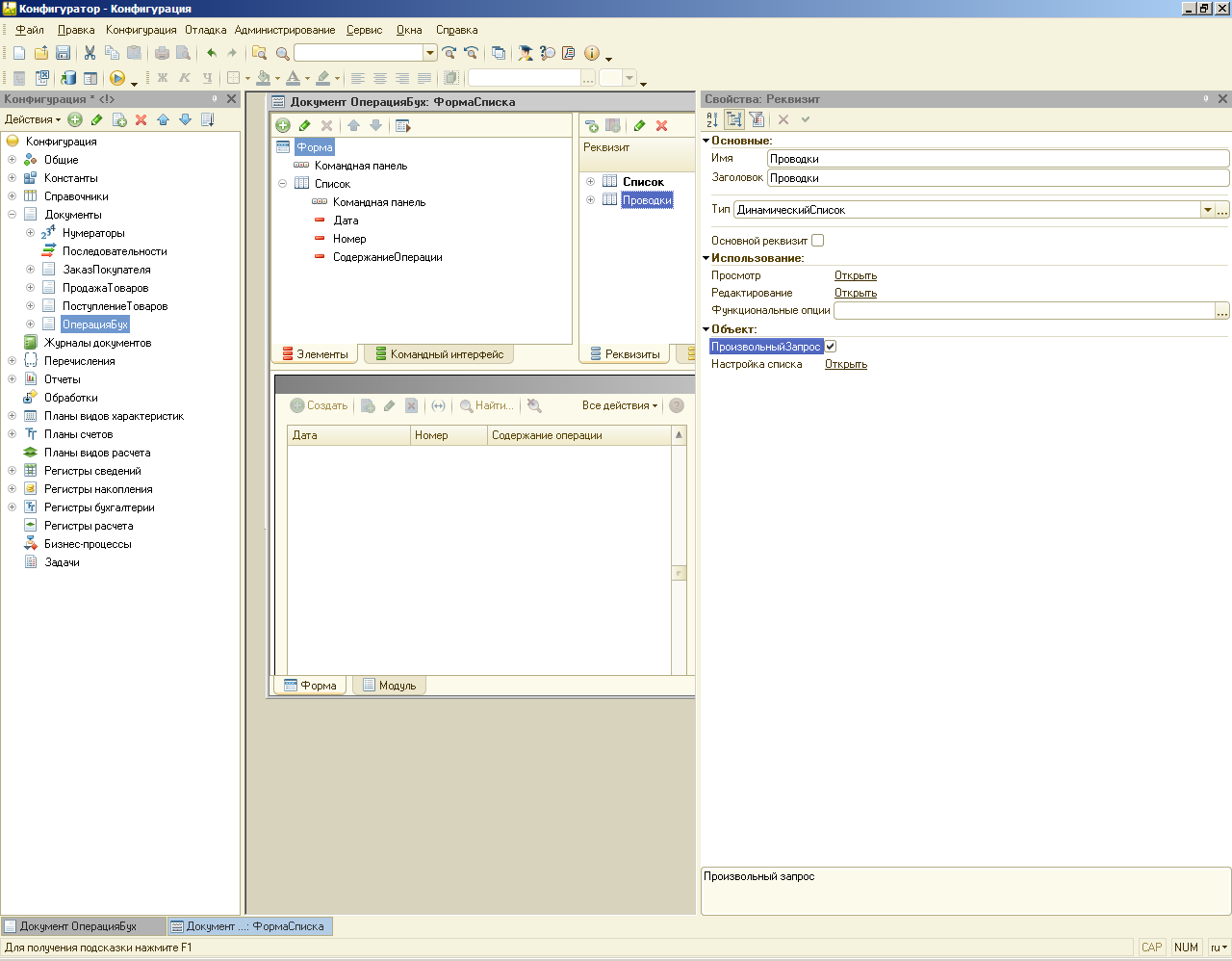The width and height of the screenshot is (1232, 961).
Task: Collapse the Использование properties section
Action: (x=706, y=258)
